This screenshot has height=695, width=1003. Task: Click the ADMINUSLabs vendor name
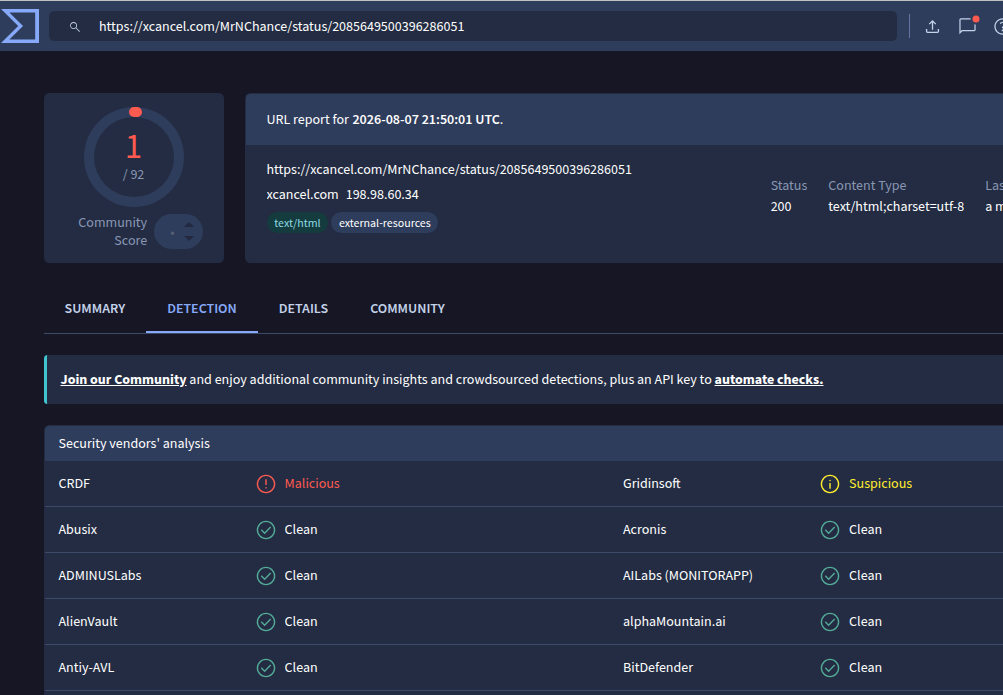pos(100,576)
